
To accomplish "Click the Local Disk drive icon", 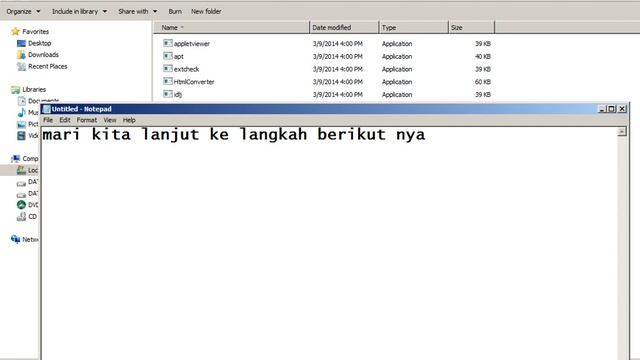I will pyautogui.click(x=21, y=170).
